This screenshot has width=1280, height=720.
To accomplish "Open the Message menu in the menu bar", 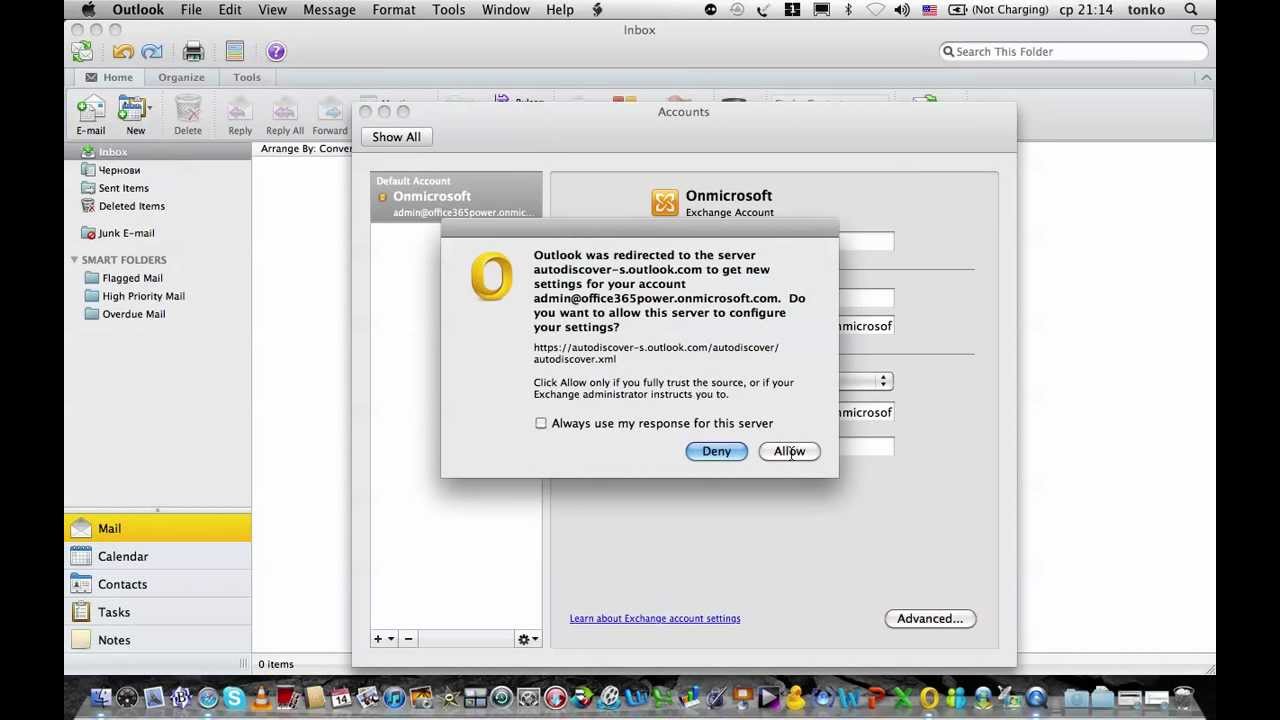I will click(329, 10).
